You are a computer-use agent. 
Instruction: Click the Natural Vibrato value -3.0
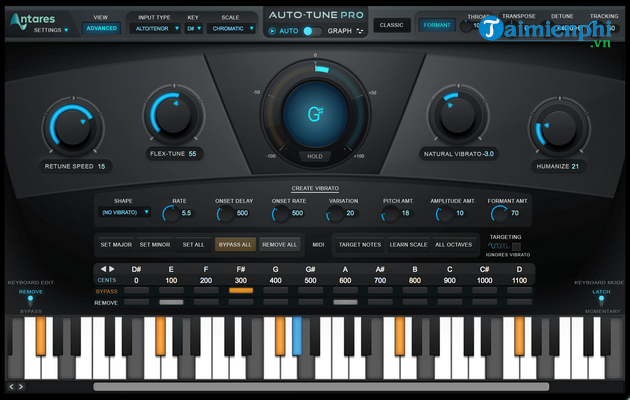click(x=488, y=154)
